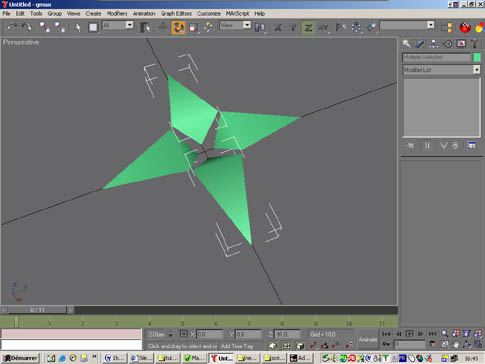Click the Ad... taskbar button
The image size is (485, 364).
tap(300, 358)
